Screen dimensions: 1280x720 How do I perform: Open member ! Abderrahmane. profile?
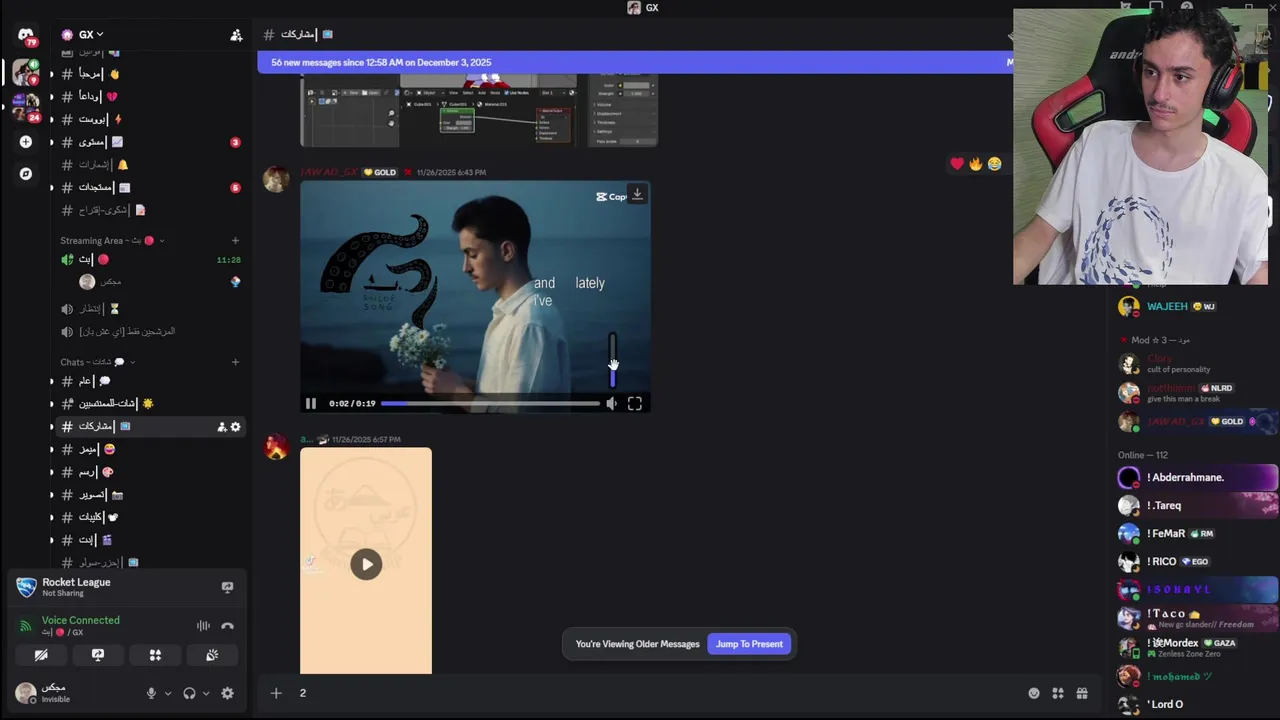[x=1196, y=478]
